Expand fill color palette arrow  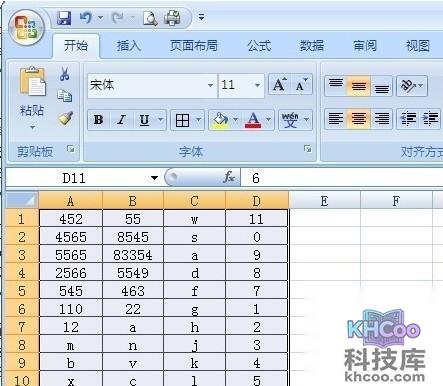tap(235, 119)
